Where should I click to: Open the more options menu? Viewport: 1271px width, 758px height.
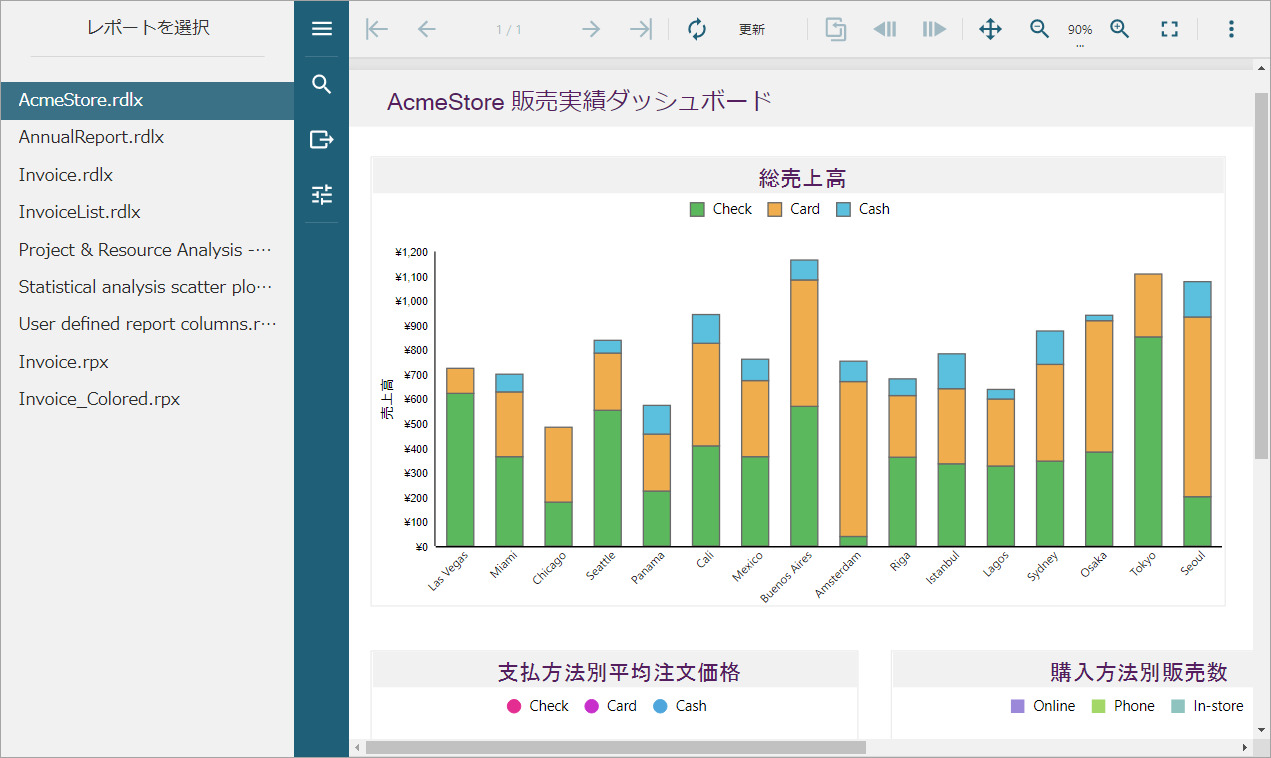point(1231,29)
